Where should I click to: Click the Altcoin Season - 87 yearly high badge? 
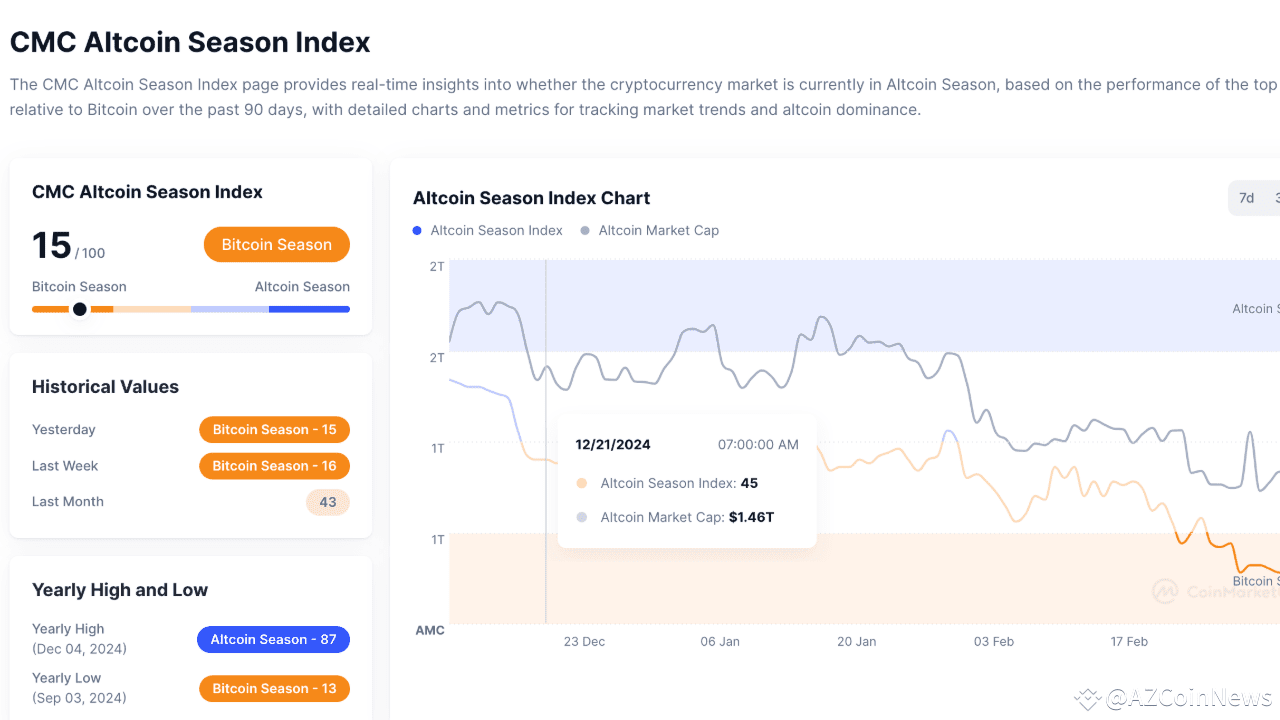(273, 639)
